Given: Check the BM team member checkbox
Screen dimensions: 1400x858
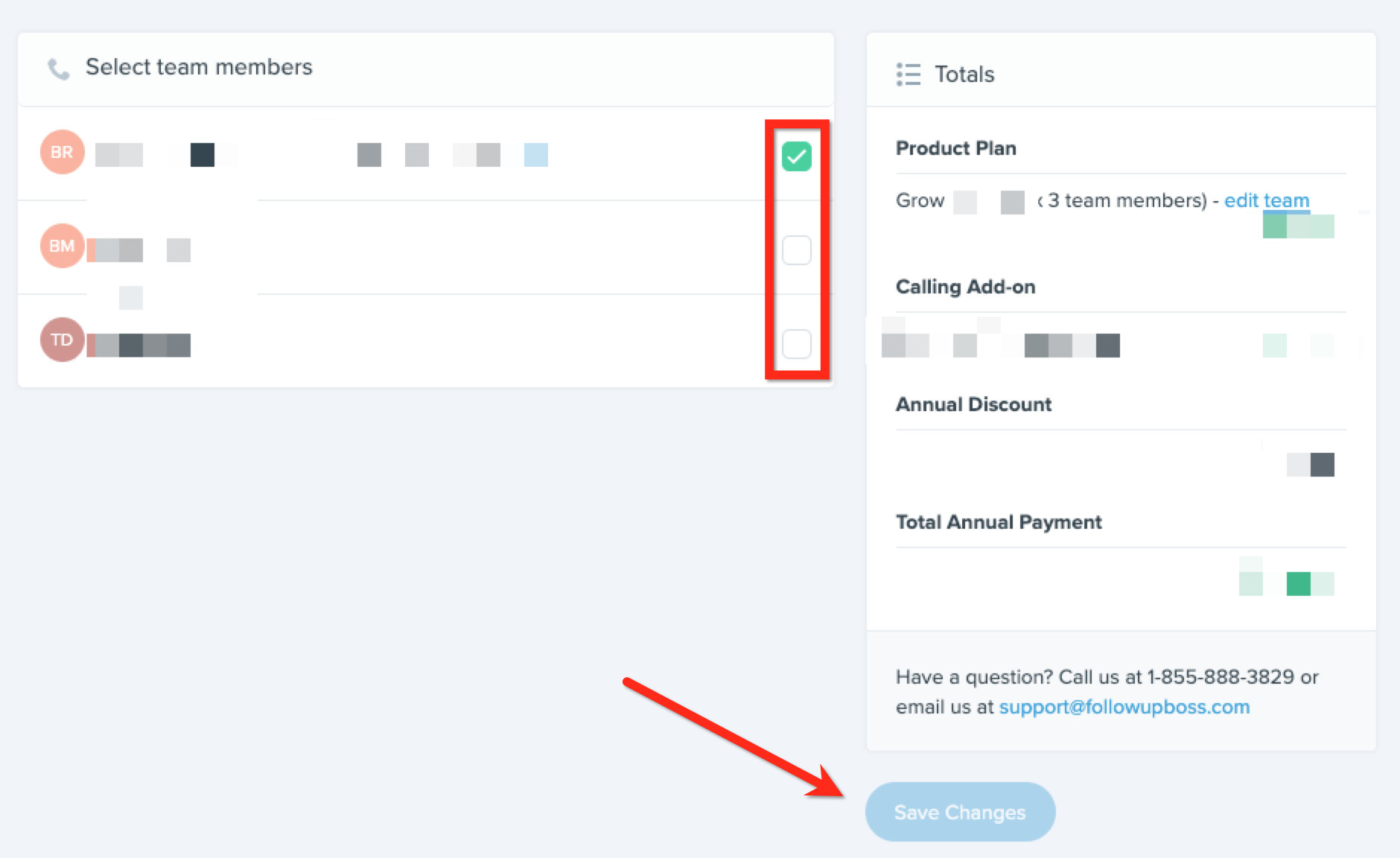Looking at the screenshot, I should click(797, 250).
